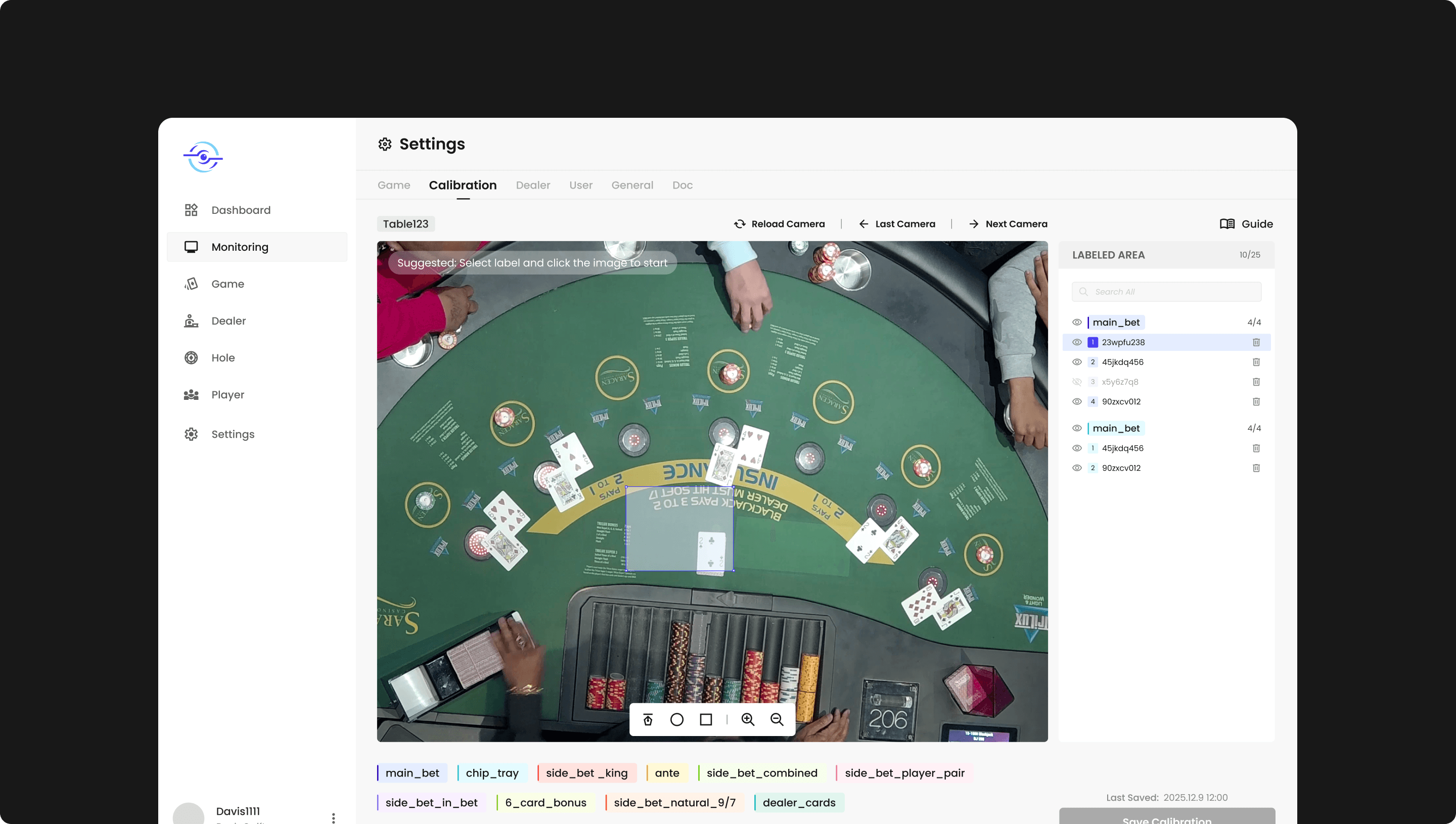This screenshot has height=824, width=1456.
Task: Hide the 45jkdq456 area under first main_bet
Action: coord(1077,362)
